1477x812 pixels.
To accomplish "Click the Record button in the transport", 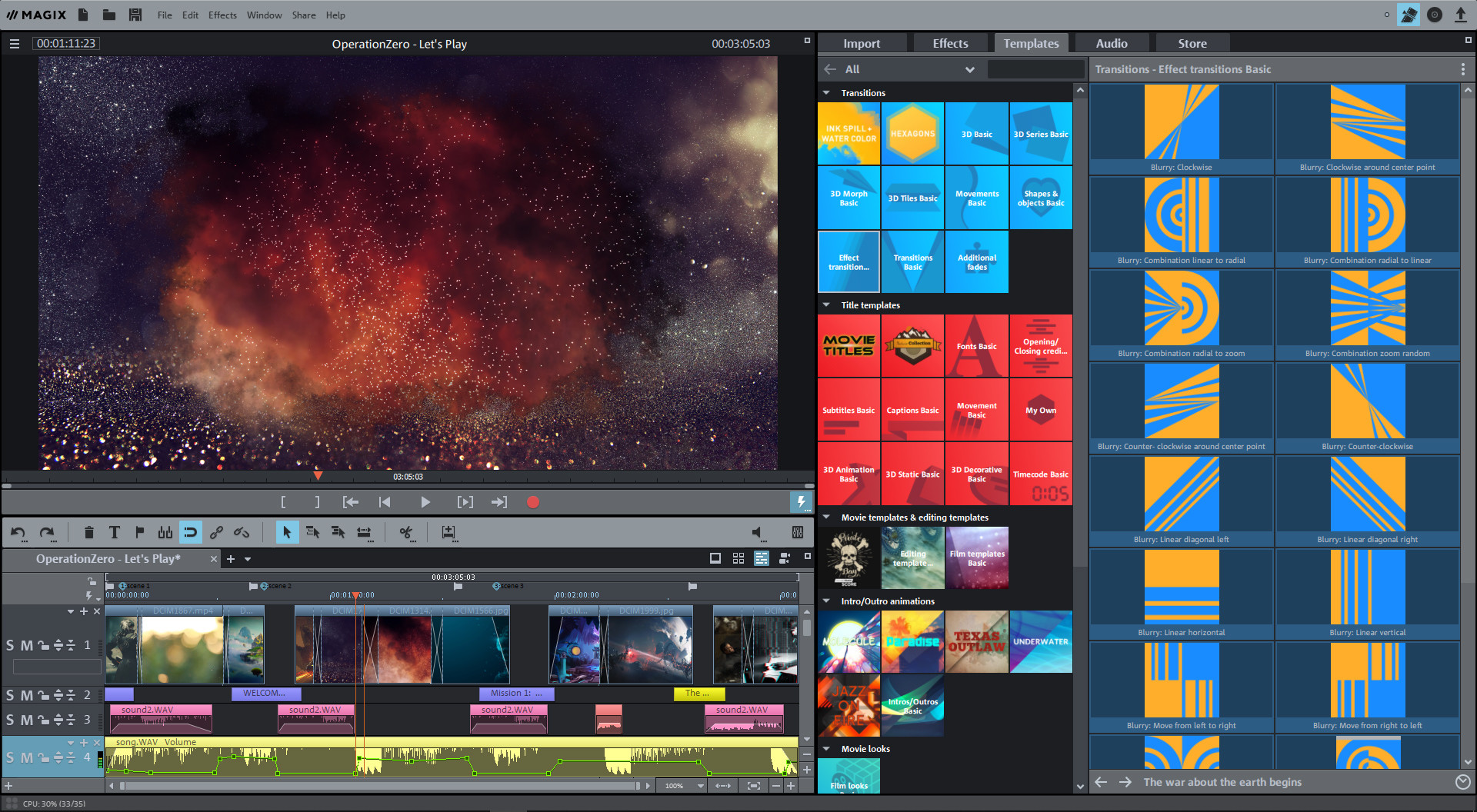I will (x=532, y=501).
